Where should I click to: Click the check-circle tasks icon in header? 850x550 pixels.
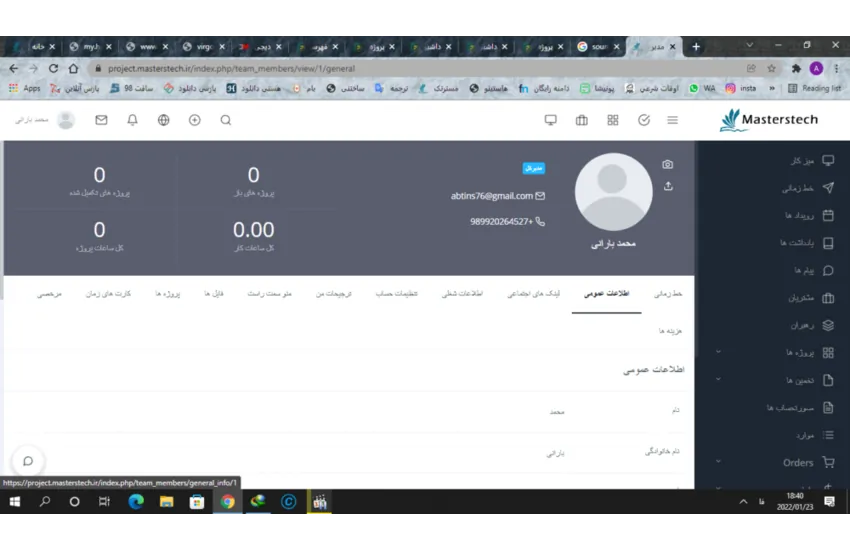tap(643, 120)
